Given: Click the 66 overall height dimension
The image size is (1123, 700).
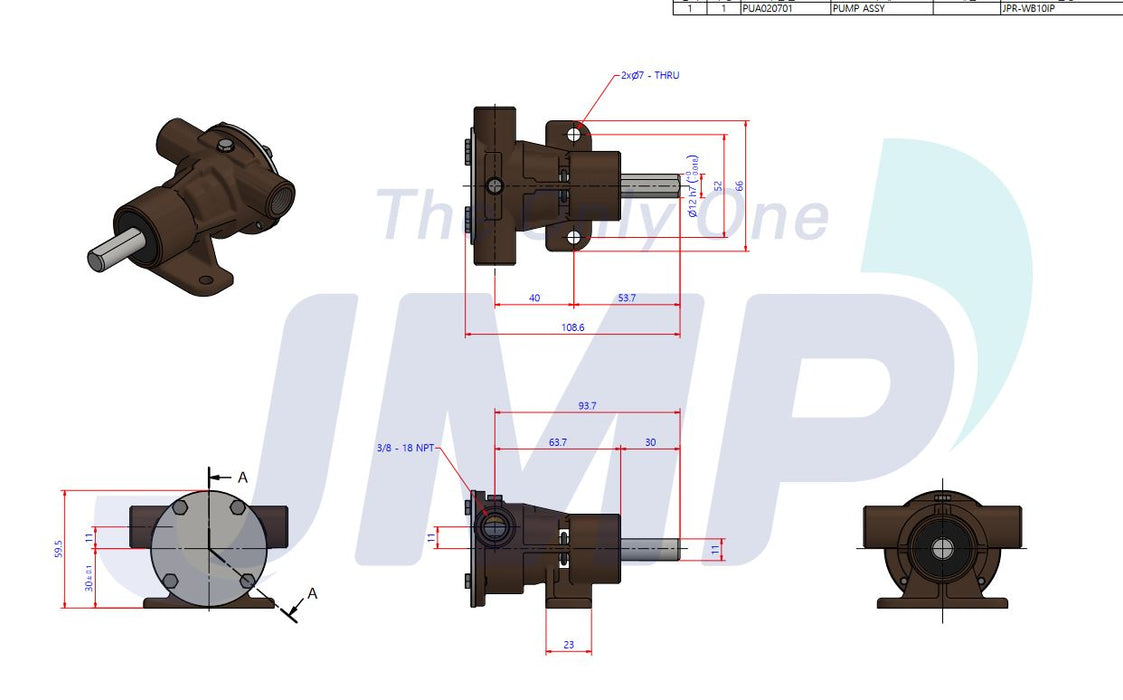Looking at the screenshot, I should click(x=740, y=186).
